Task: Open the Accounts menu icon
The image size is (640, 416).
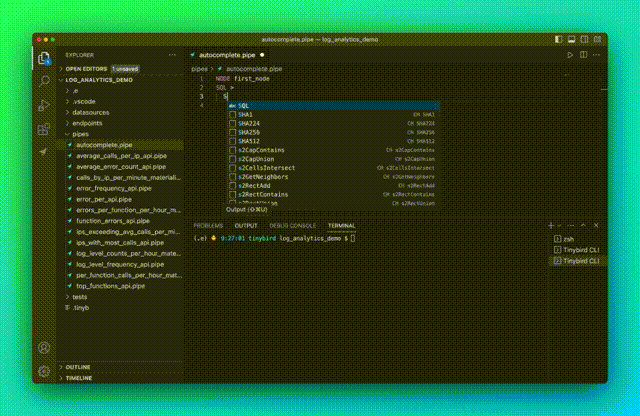Action: click(x=44, y=348)
